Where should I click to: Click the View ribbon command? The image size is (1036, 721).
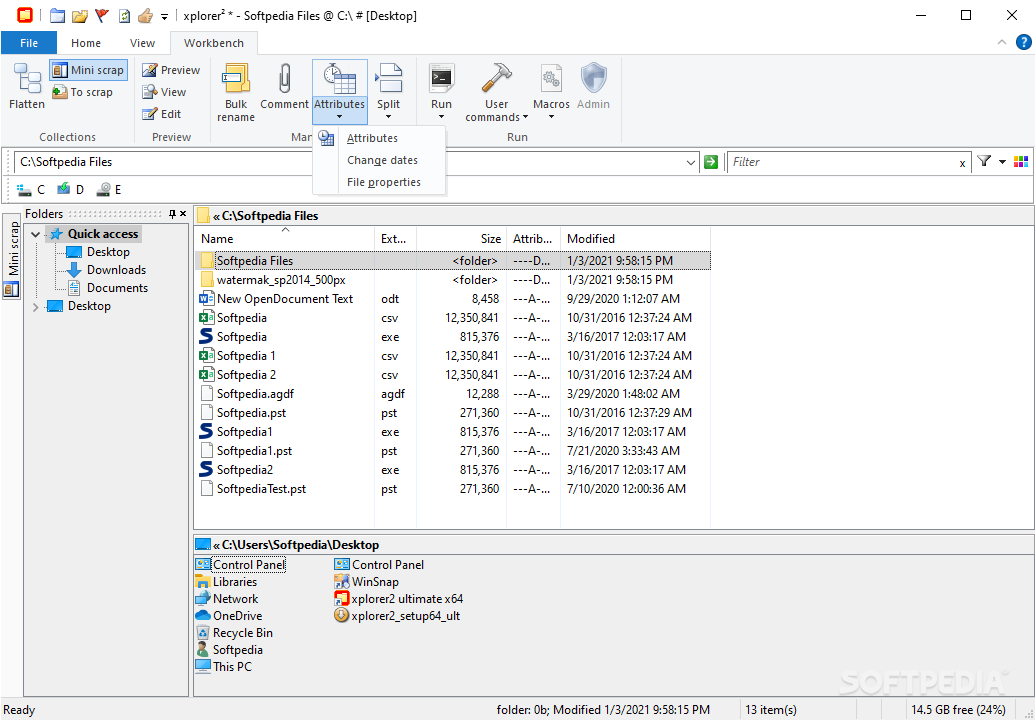[165, 92]
